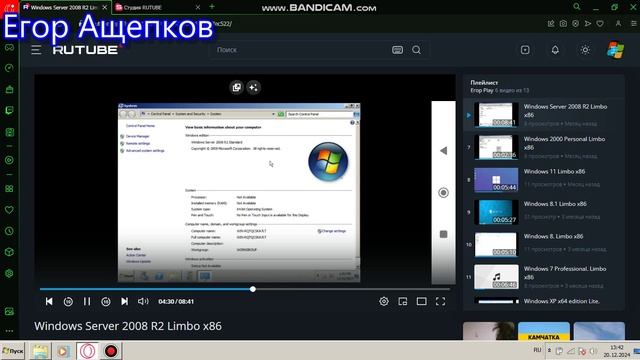This screenshot has height=360, width=640.
Task: Click the Плейлист header text
Action: [484, 82]
